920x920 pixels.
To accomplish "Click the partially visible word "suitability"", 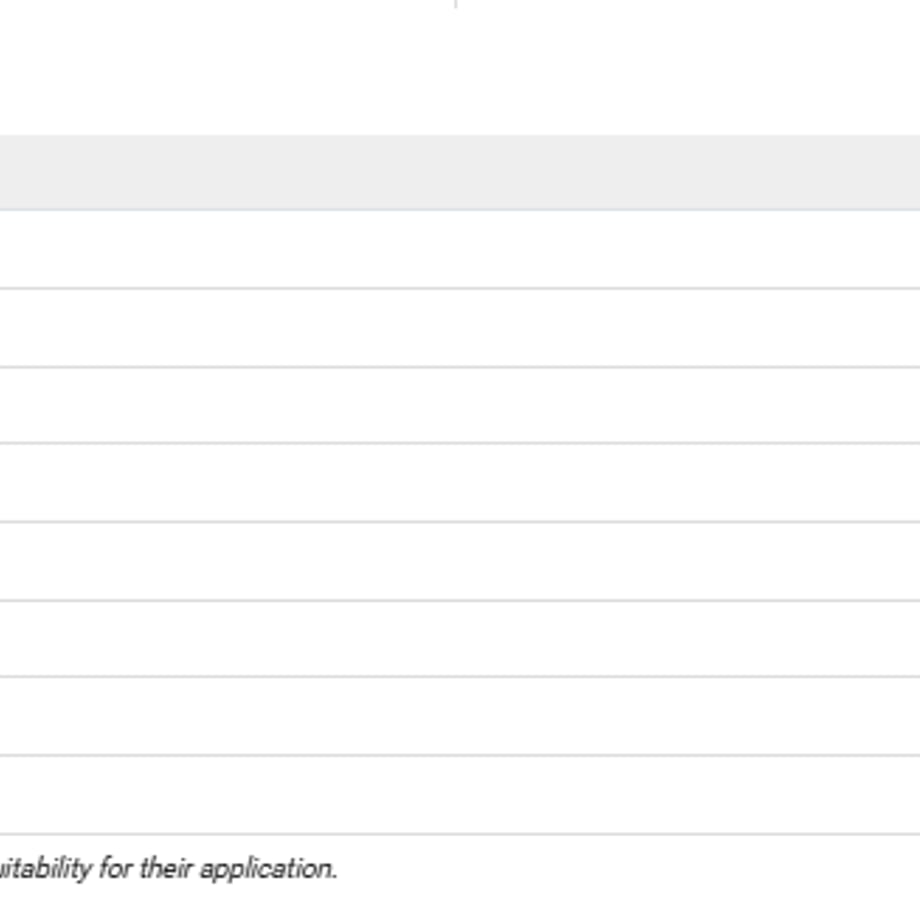I will click(45, 869).
